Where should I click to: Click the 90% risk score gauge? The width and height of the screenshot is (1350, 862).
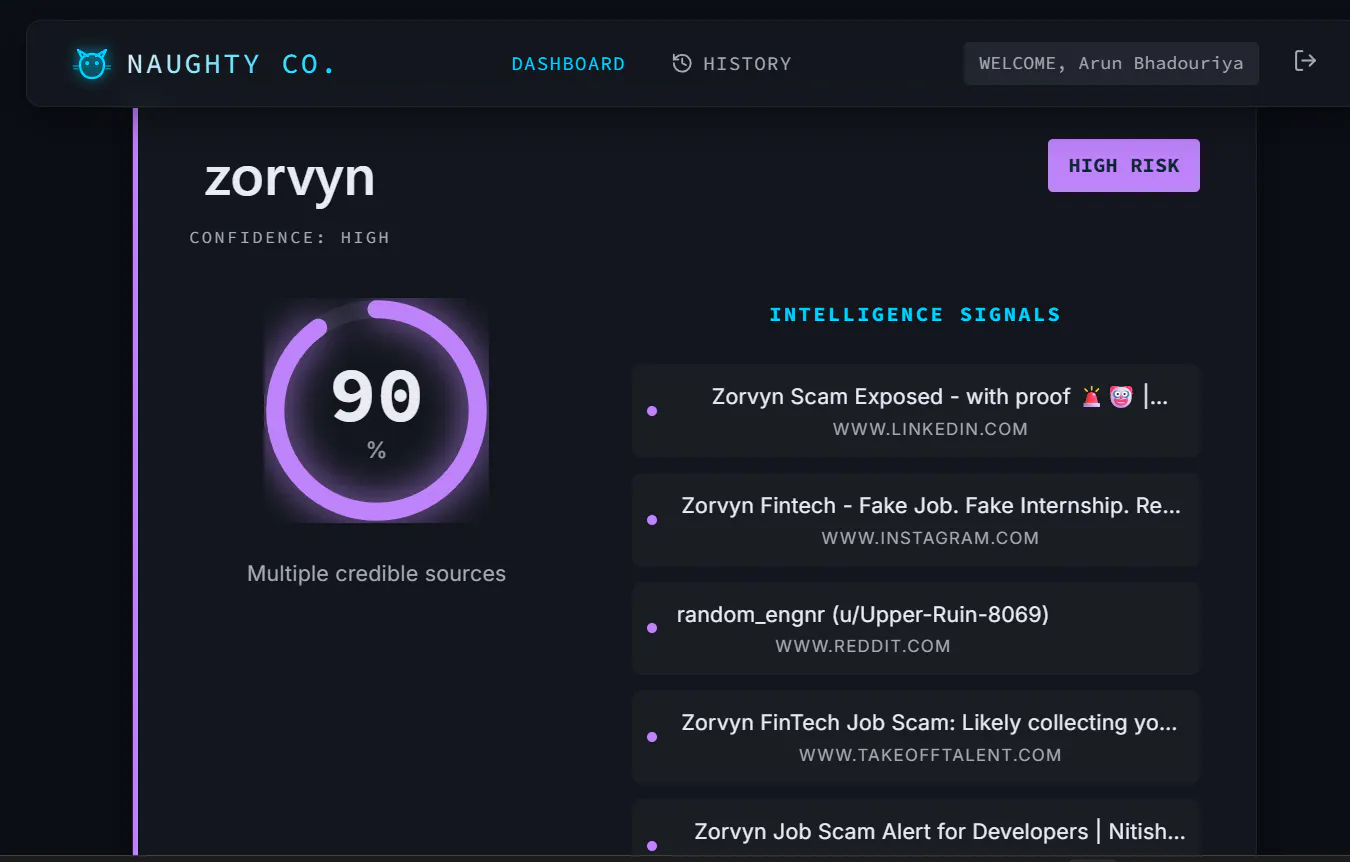point(376,410)
